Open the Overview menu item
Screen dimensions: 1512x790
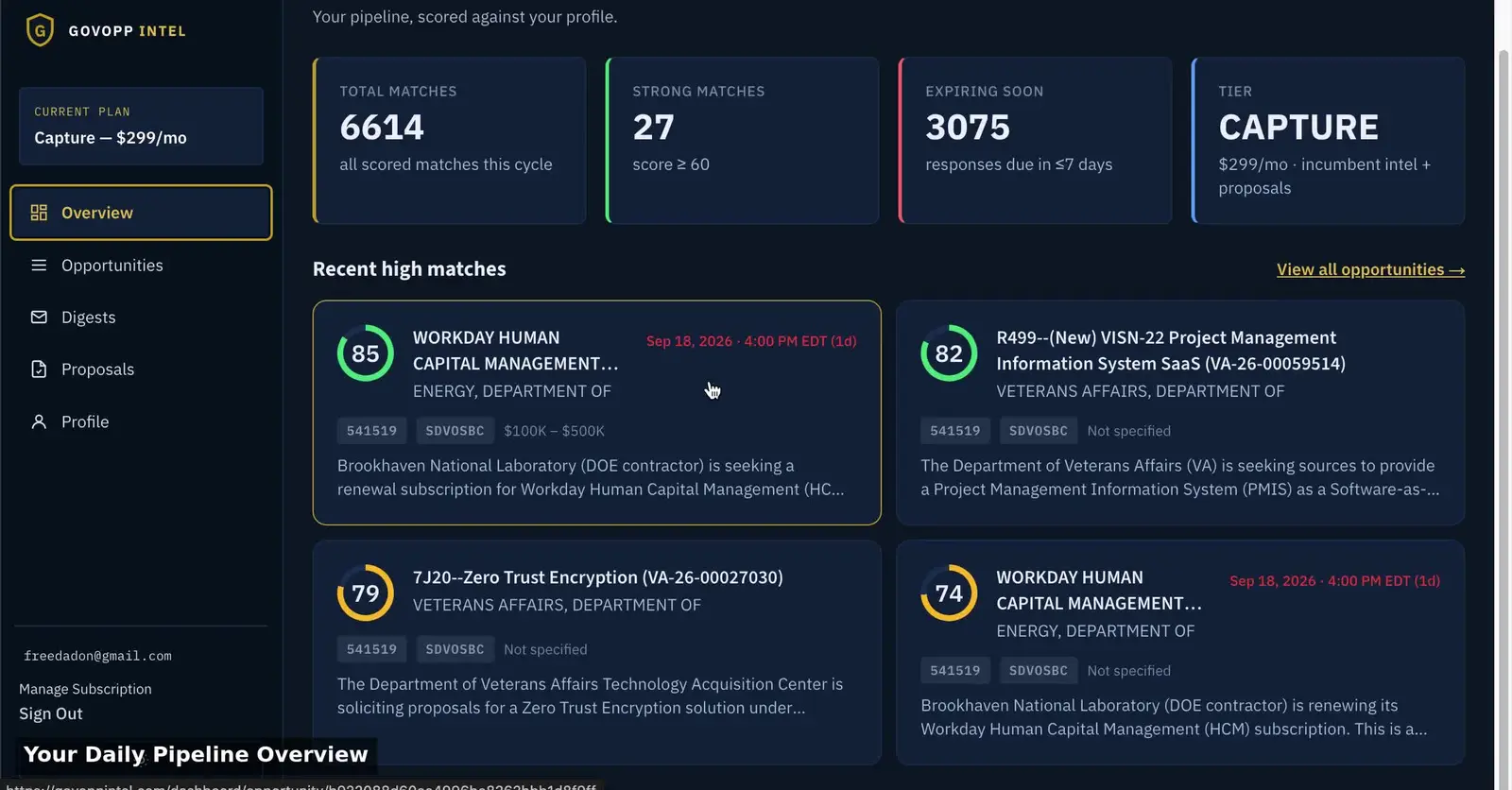141,213
